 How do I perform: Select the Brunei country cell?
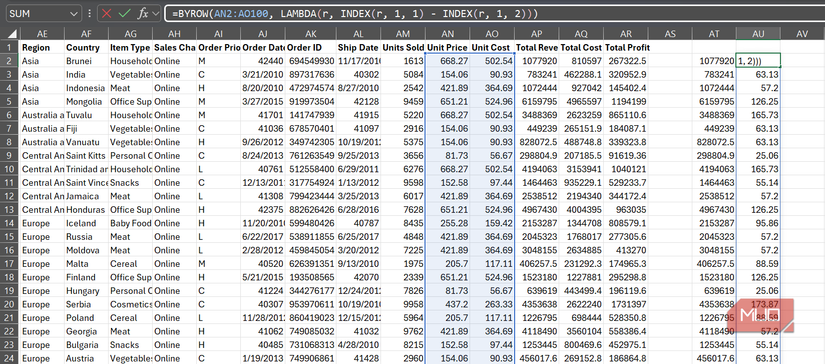point(86,61)
